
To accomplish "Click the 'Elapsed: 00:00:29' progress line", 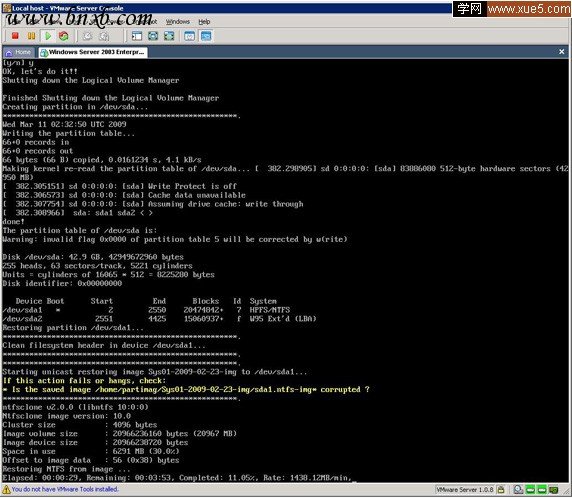I will coord(177,478).
